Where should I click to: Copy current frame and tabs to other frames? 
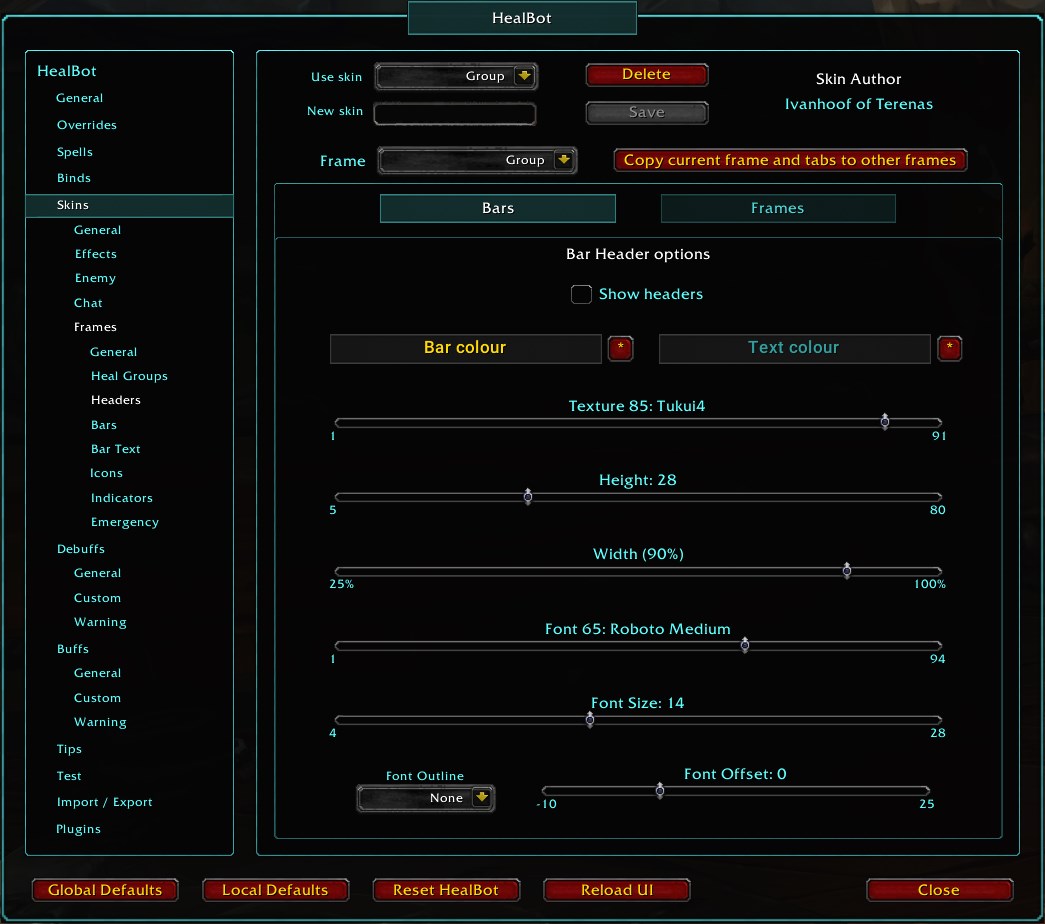tap(790, 160)
